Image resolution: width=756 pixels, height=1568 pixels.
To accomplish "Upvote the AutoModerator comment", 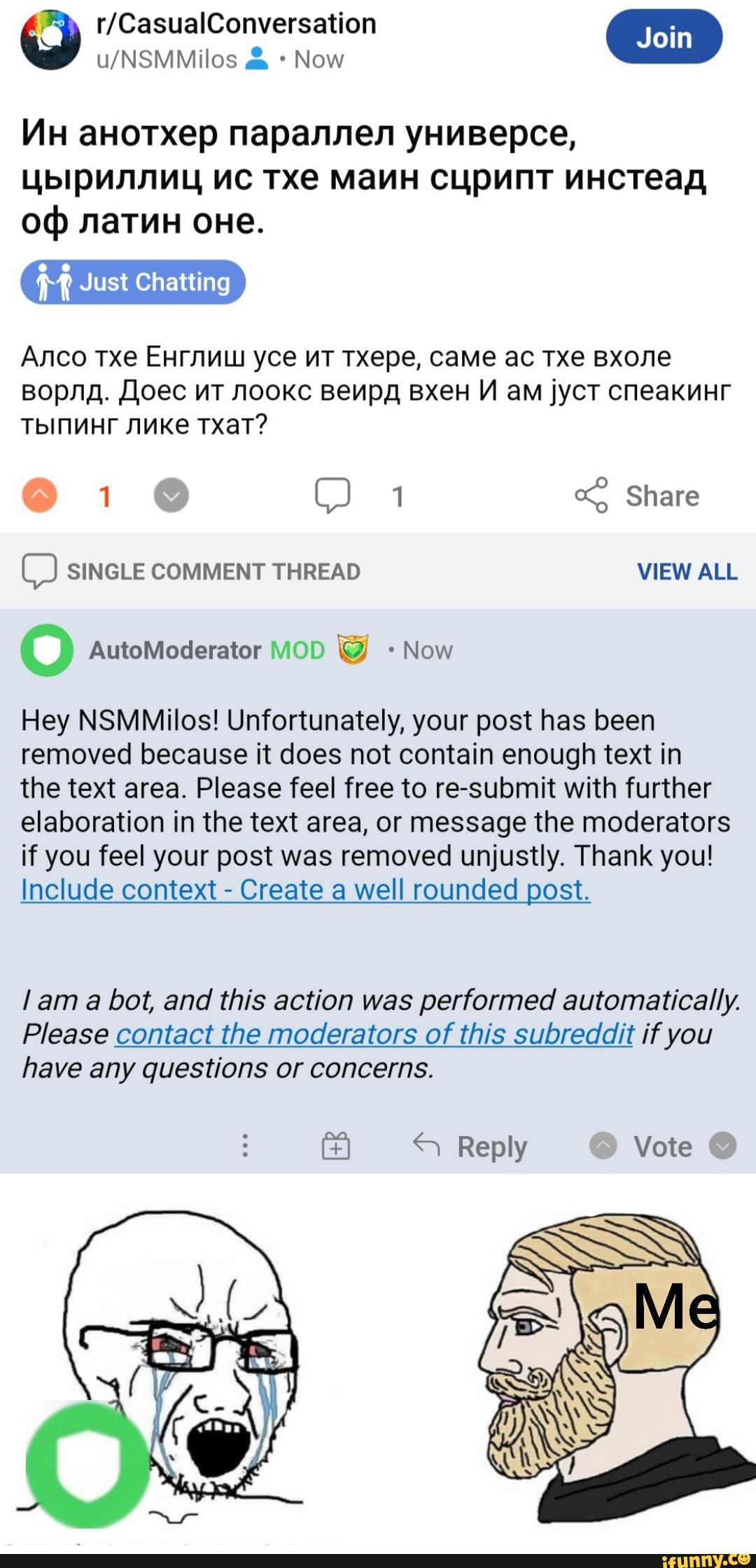I will pos(603,1146).
